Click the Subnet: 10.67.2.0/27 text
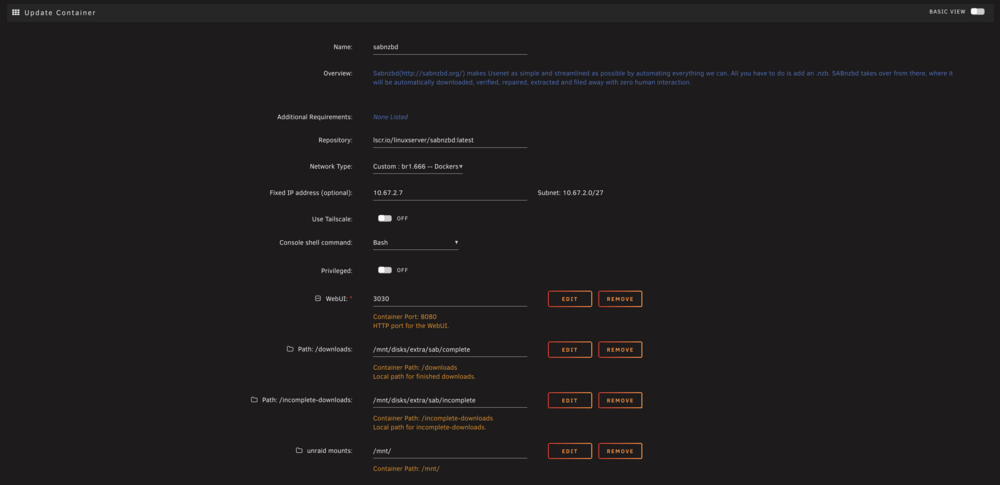Screen dimensions: 1000x485 click(x=570, y=193)
